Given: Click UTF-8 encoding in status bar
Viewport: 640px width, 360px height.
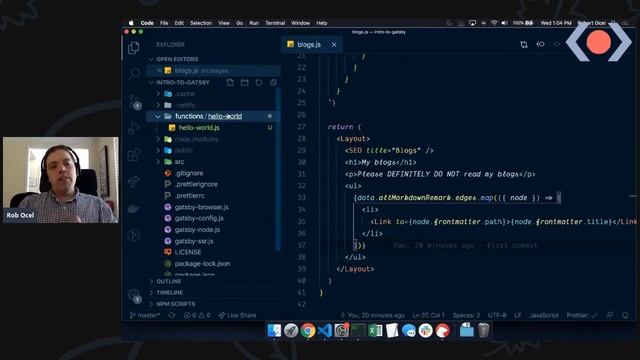Looking at the screenshot, I should [x=497, y=315].
